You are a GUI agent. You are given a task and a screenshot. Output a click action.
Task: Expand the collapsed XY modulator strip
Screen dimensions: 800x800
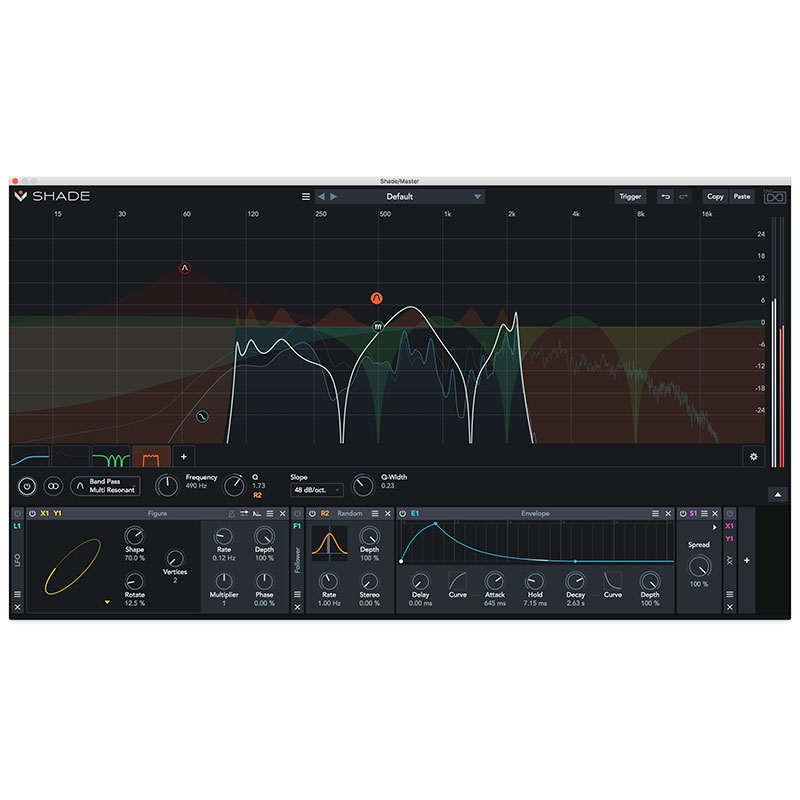[x=730, y=560]
